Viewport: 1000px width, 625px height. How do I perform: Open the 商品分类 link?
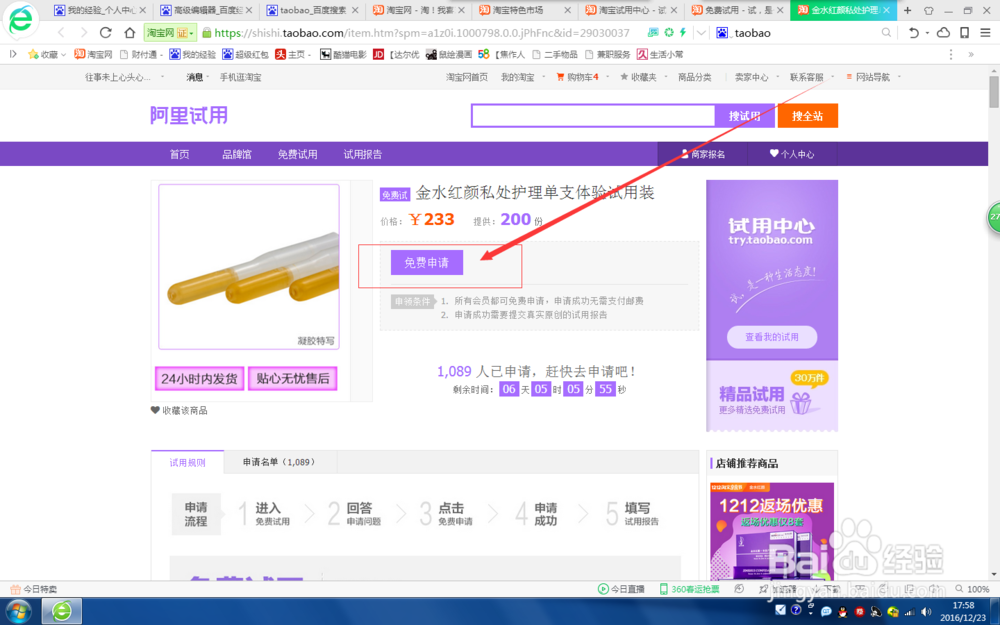(x=695, y=77)
